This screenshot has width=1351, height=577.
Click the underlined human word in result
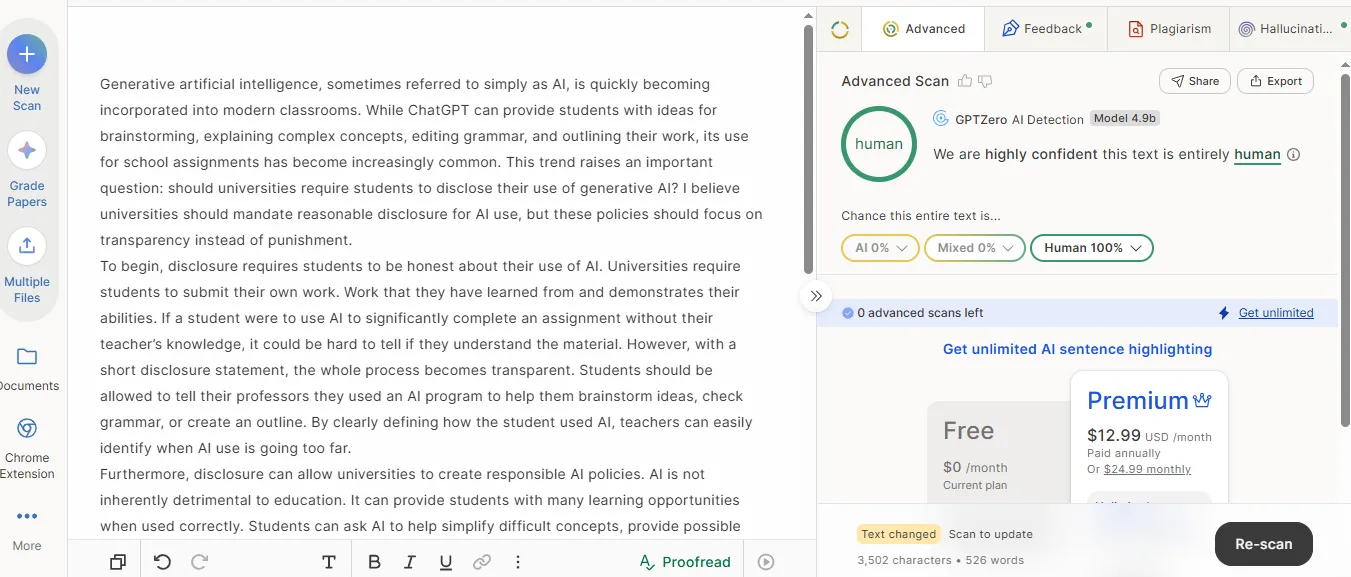(1257, 154)
